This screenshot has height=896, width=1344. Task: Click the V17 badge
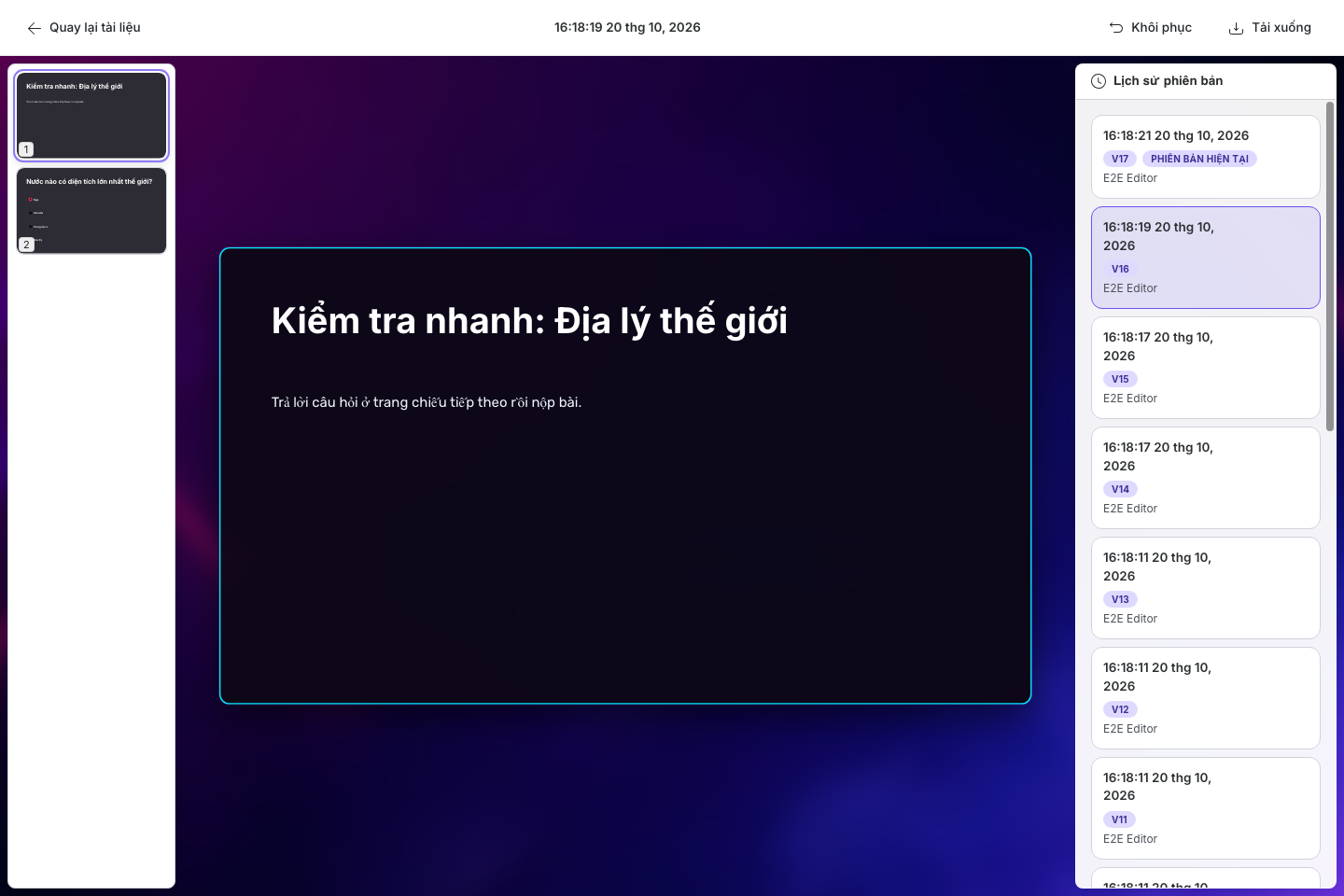pyautogui.click(x=1120, y=159)
